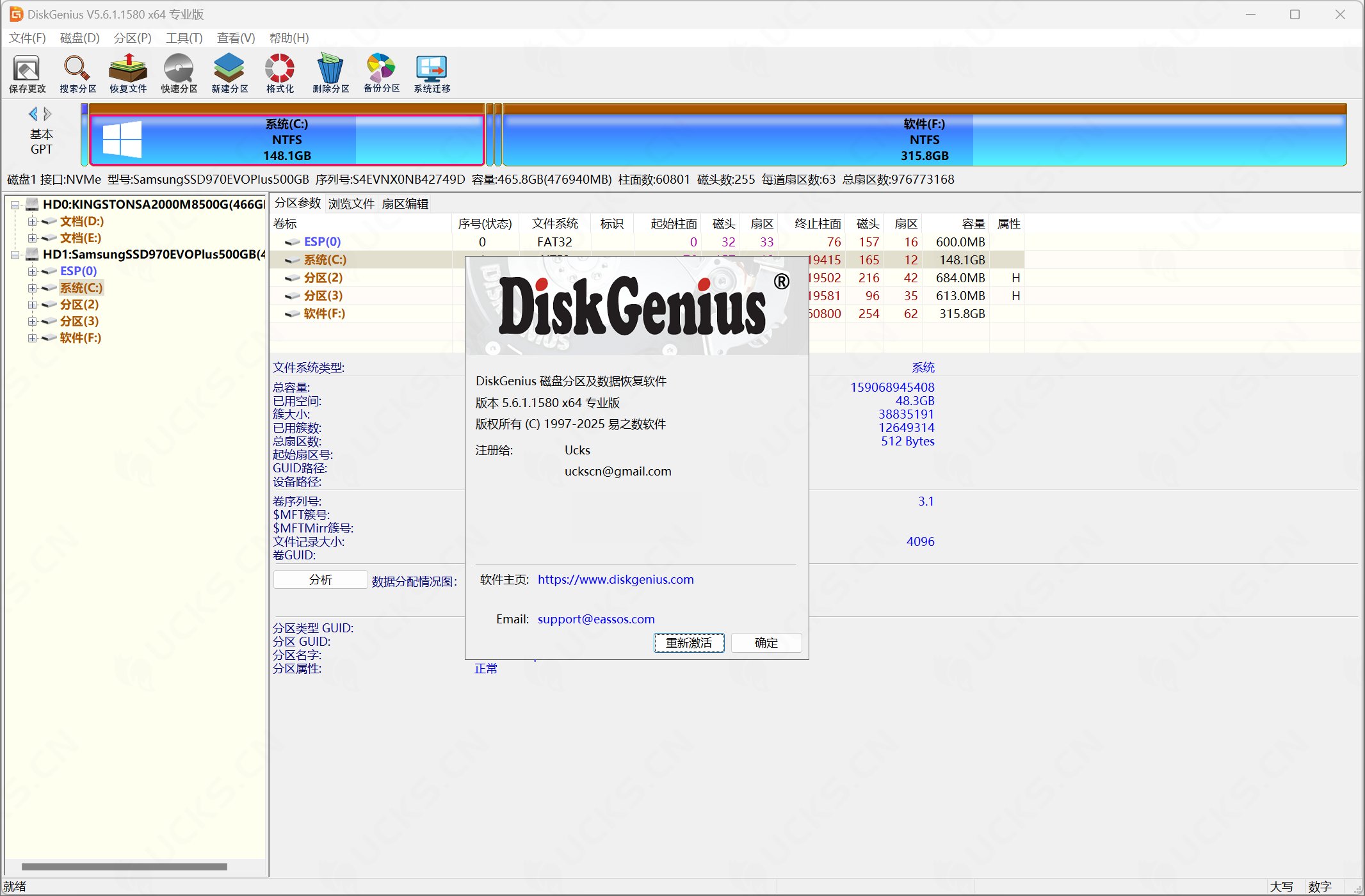Click the 重新激活 button in the About dialog
Screen dimensions: 1365x896
[689, 643]
